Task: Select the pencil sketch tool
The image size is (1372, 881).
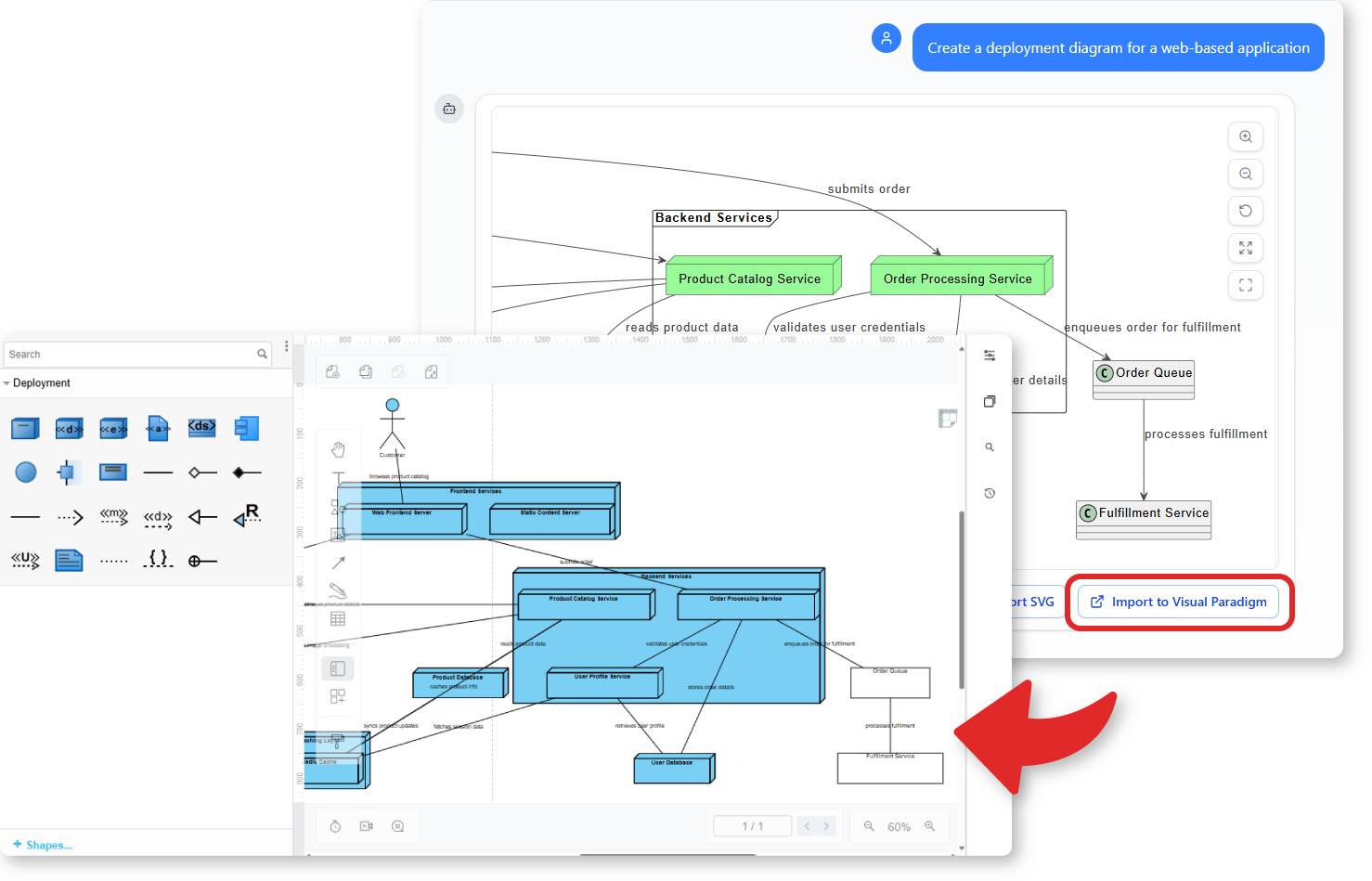Action: pos(338,589)
